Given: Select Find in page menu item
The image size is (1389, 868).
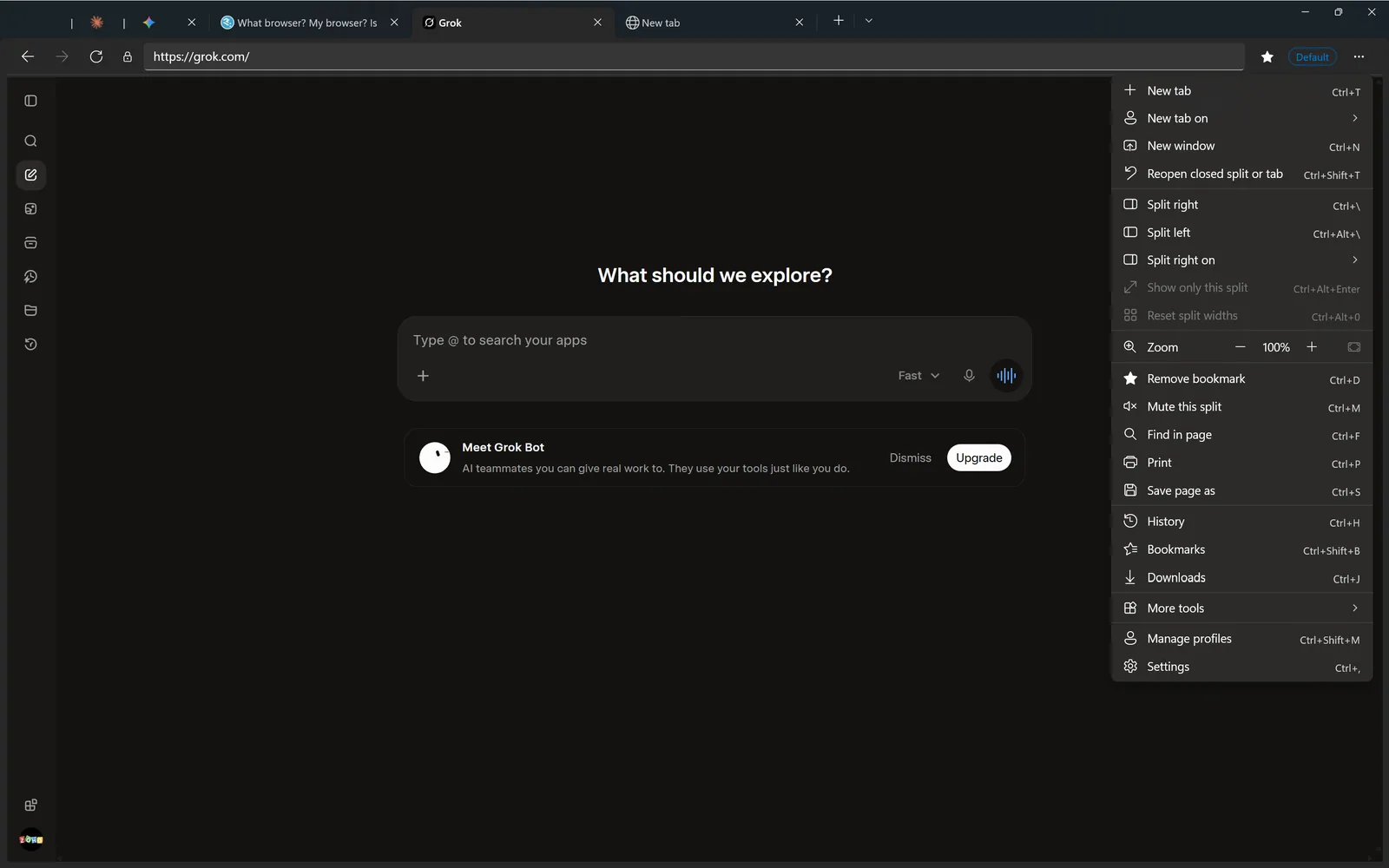Looking at the screenshot, I should (1241, 435).
